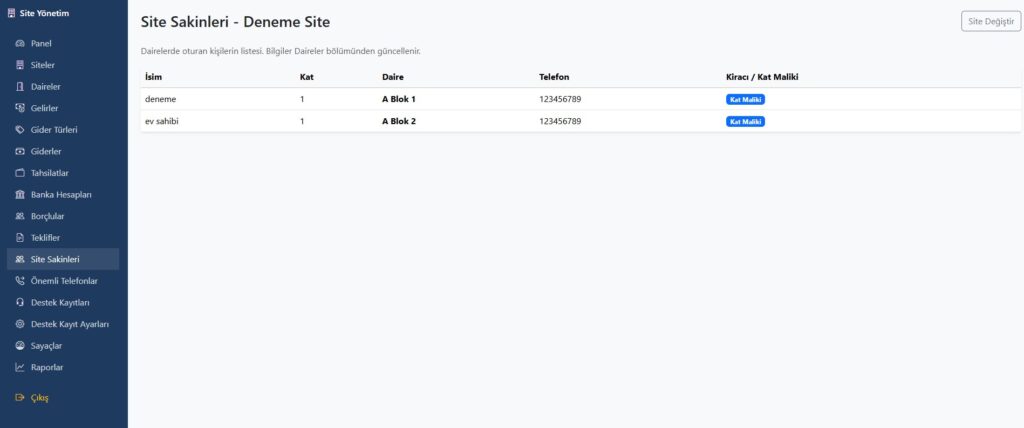Open Destek Kayıtları via headset icon
The height and width of the screenshot is (428, 1024).
20,302
